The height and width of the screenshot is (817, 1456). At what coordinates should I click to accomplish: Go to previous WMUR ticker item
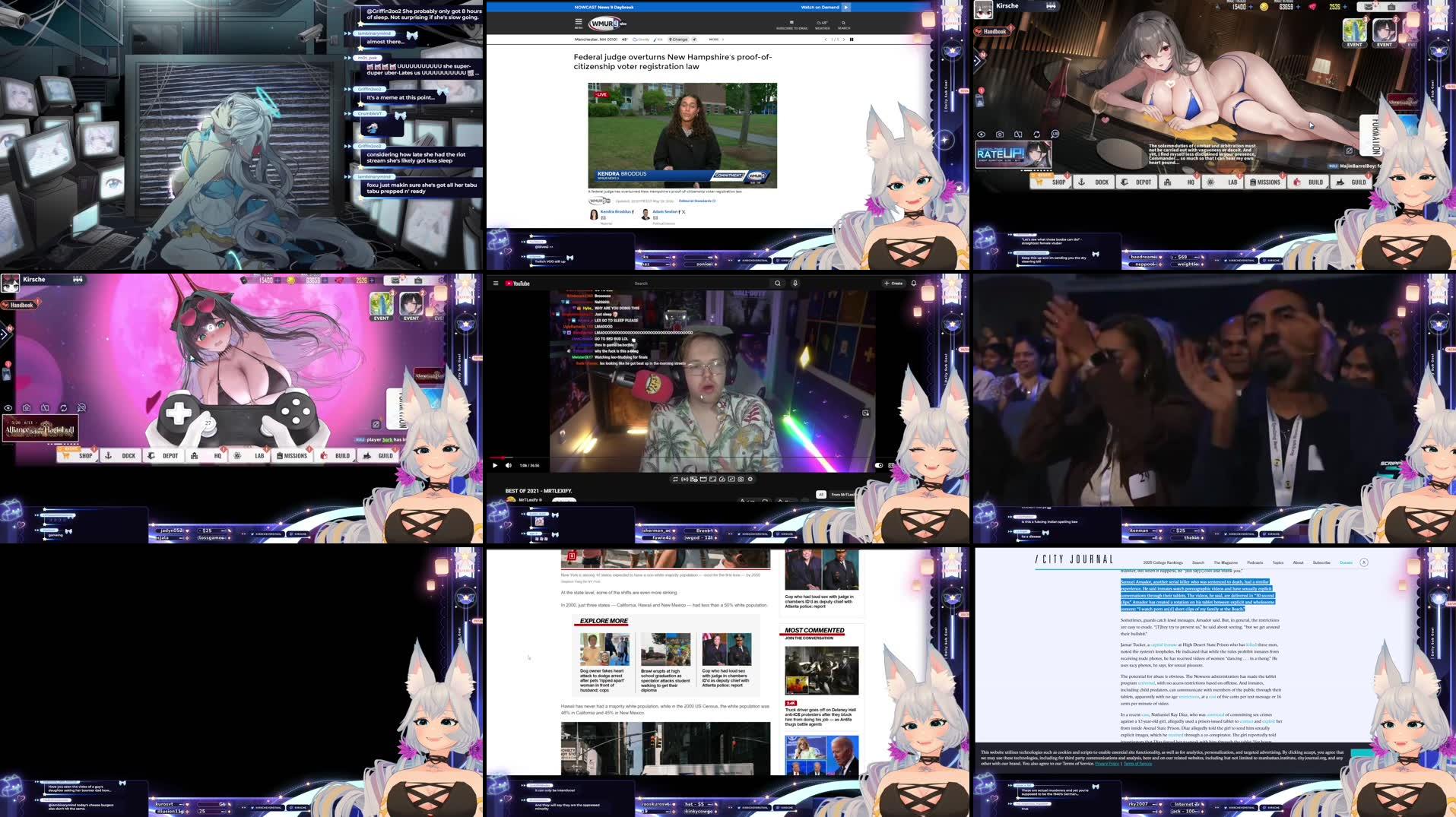[826, 40]
